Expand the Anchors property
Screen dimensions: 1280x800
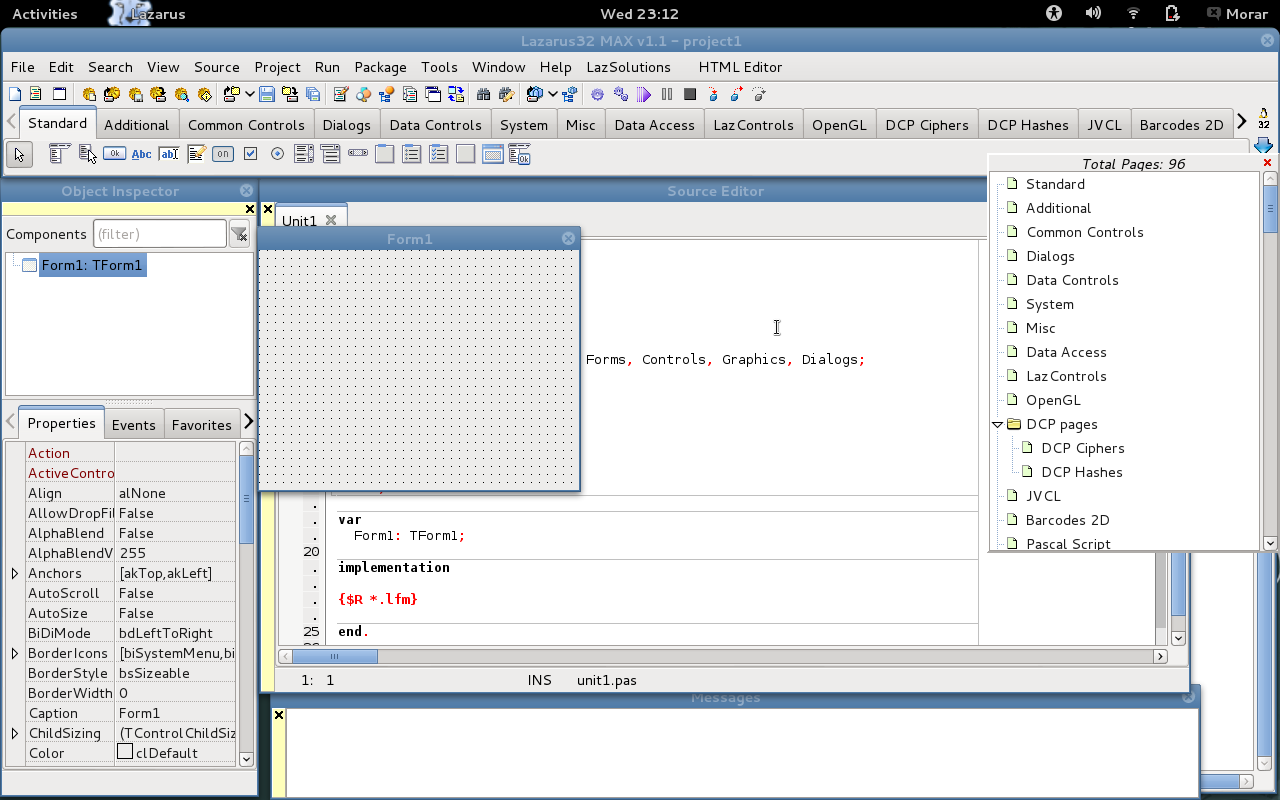click(x=15, y=573)
